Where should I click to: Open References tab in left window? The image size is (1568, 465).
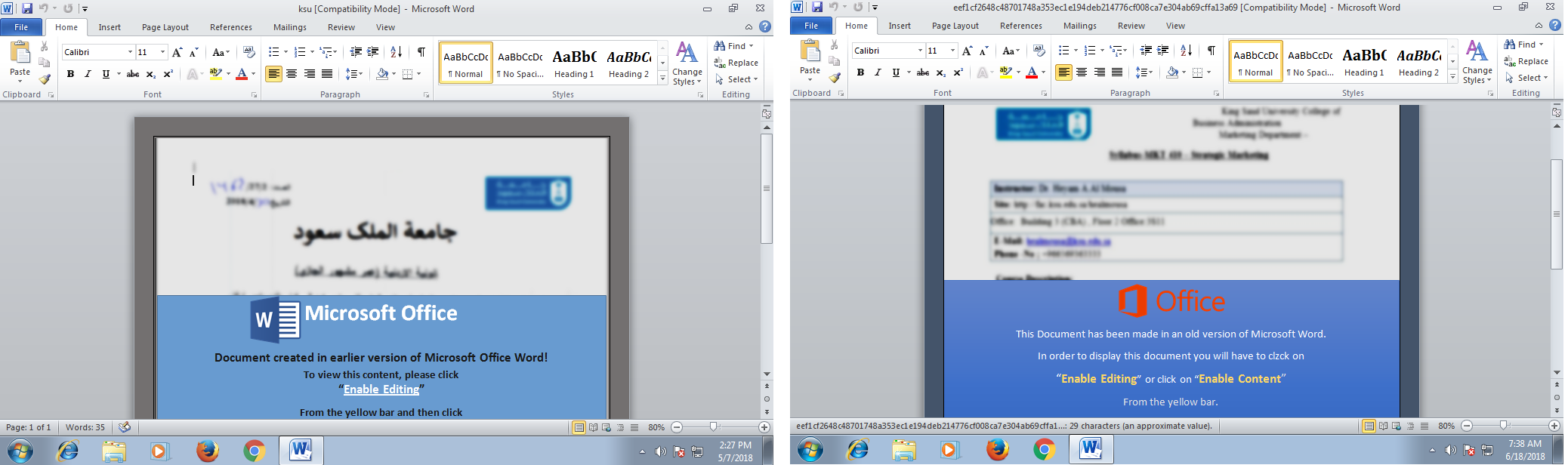(x=231, y=27)
